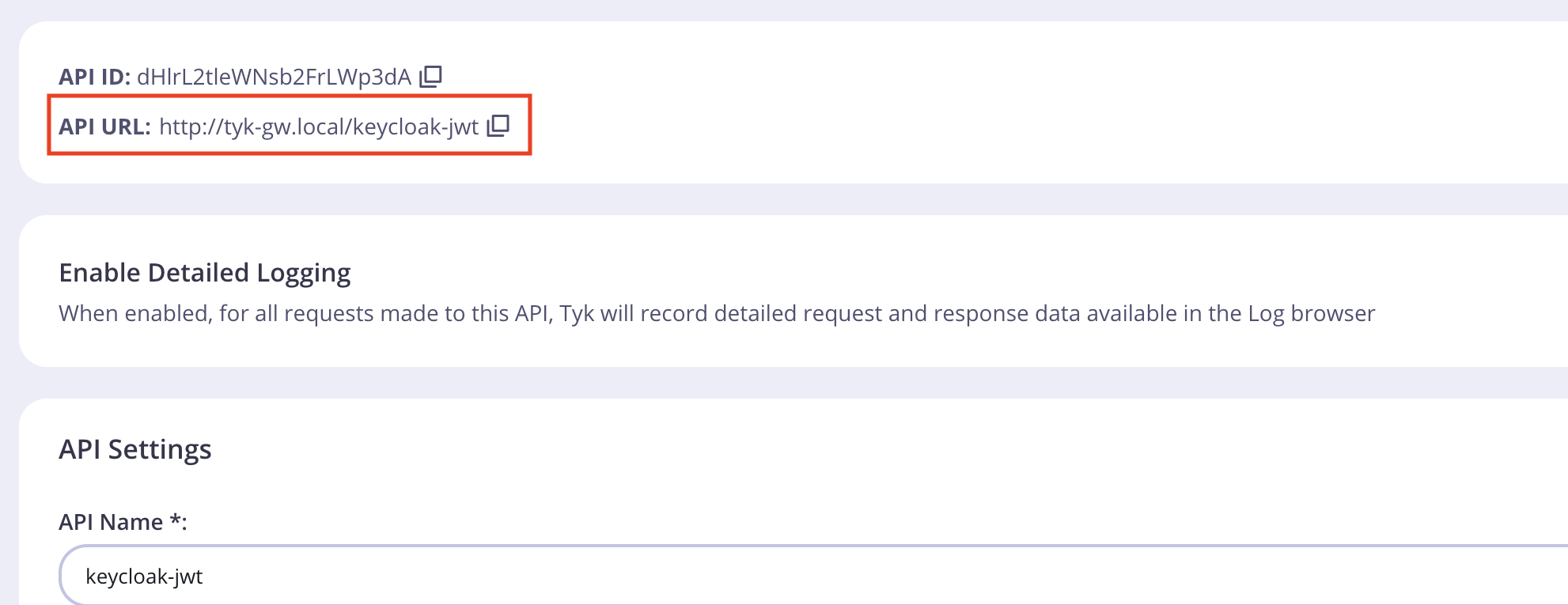Click the API ID value dHlrL2tleWNsb2FrLWp3dA

[x=274, y=77]
